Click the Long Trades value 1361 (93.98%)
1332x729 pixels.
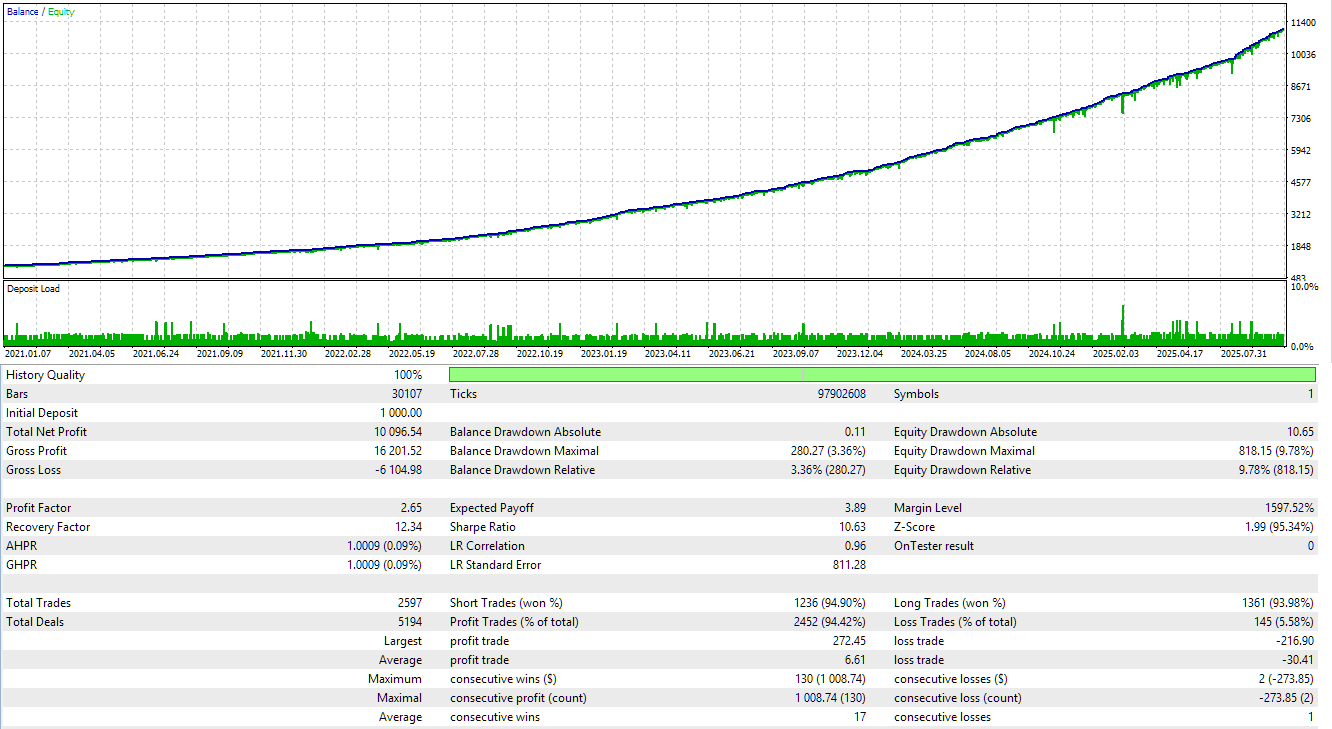coord(1278,603)
